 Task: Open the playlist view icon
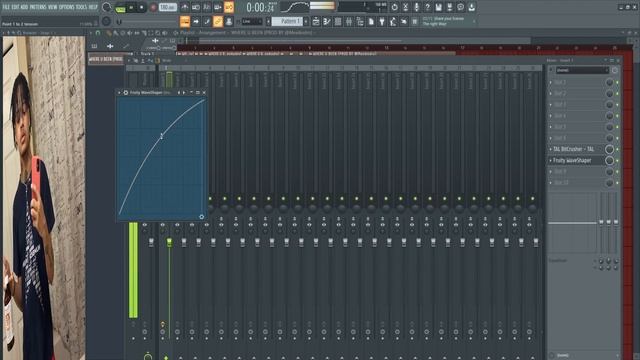click(316, 21)
